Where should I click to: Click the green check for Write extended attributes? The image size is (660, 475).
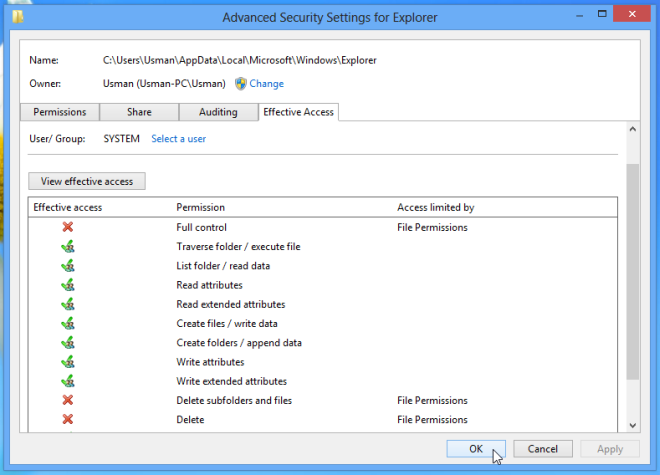coord(67,381)
